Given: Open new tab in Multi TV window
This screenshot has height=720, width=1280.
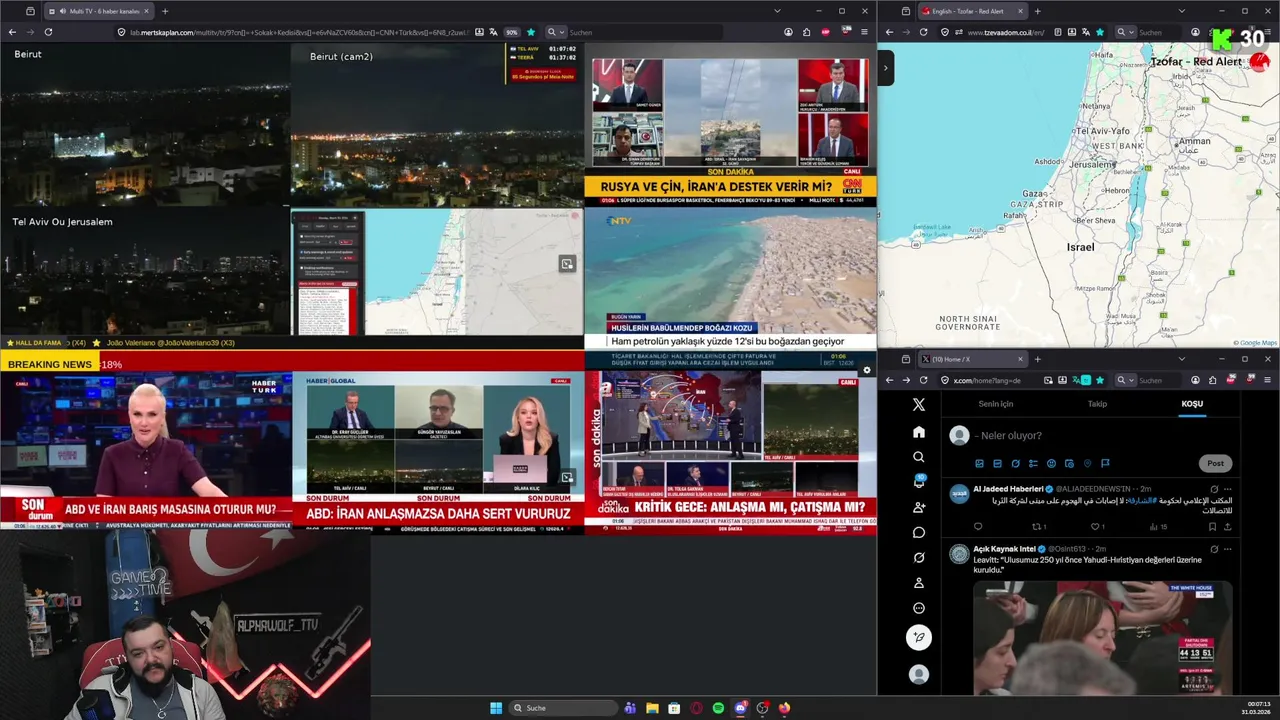Looking at the screenshot, I should click(165, 11).
